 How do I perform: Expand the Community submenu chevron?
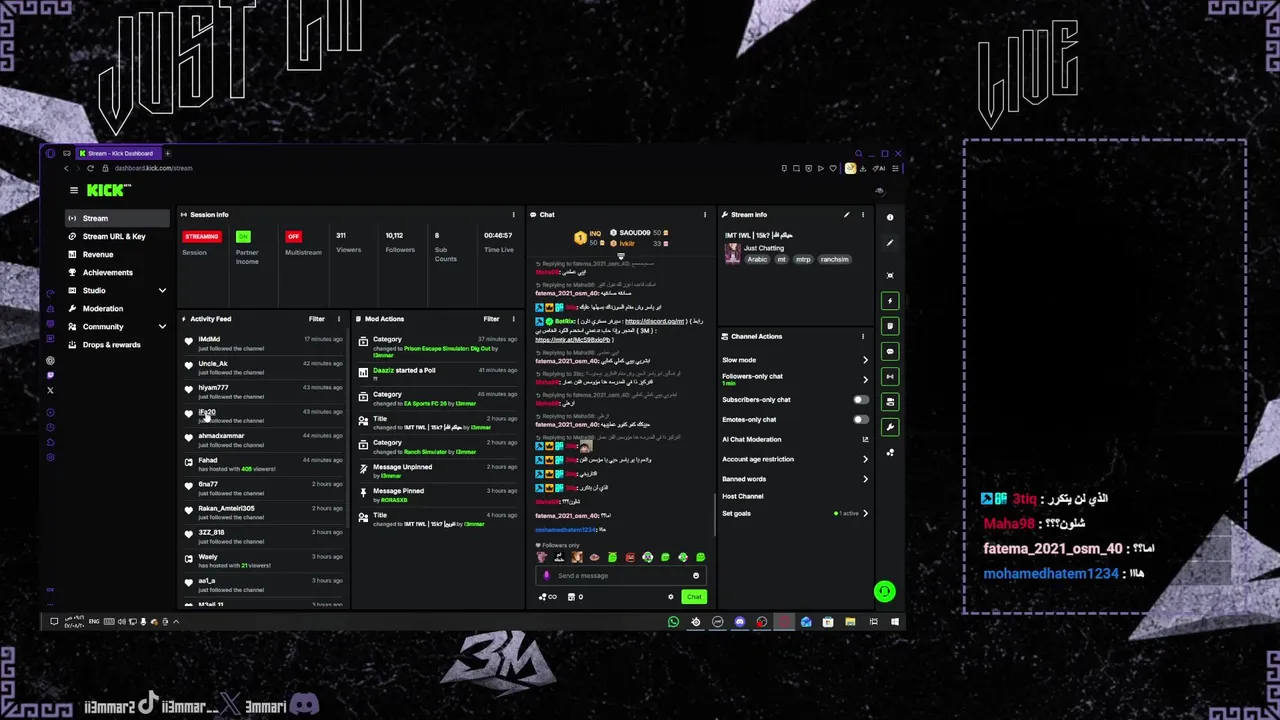point(162,326)
